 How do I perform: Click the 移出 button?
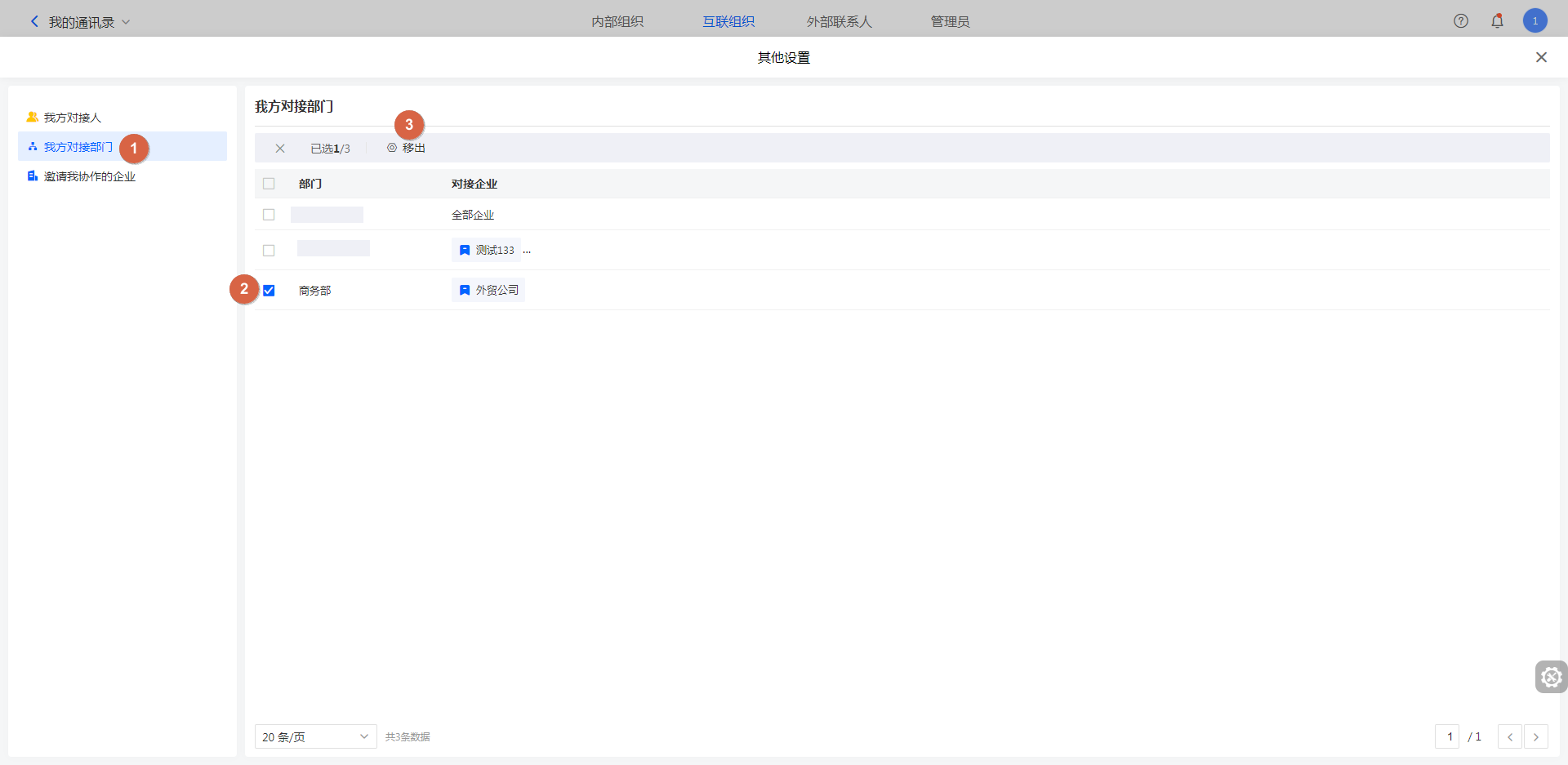click(407, 149)
